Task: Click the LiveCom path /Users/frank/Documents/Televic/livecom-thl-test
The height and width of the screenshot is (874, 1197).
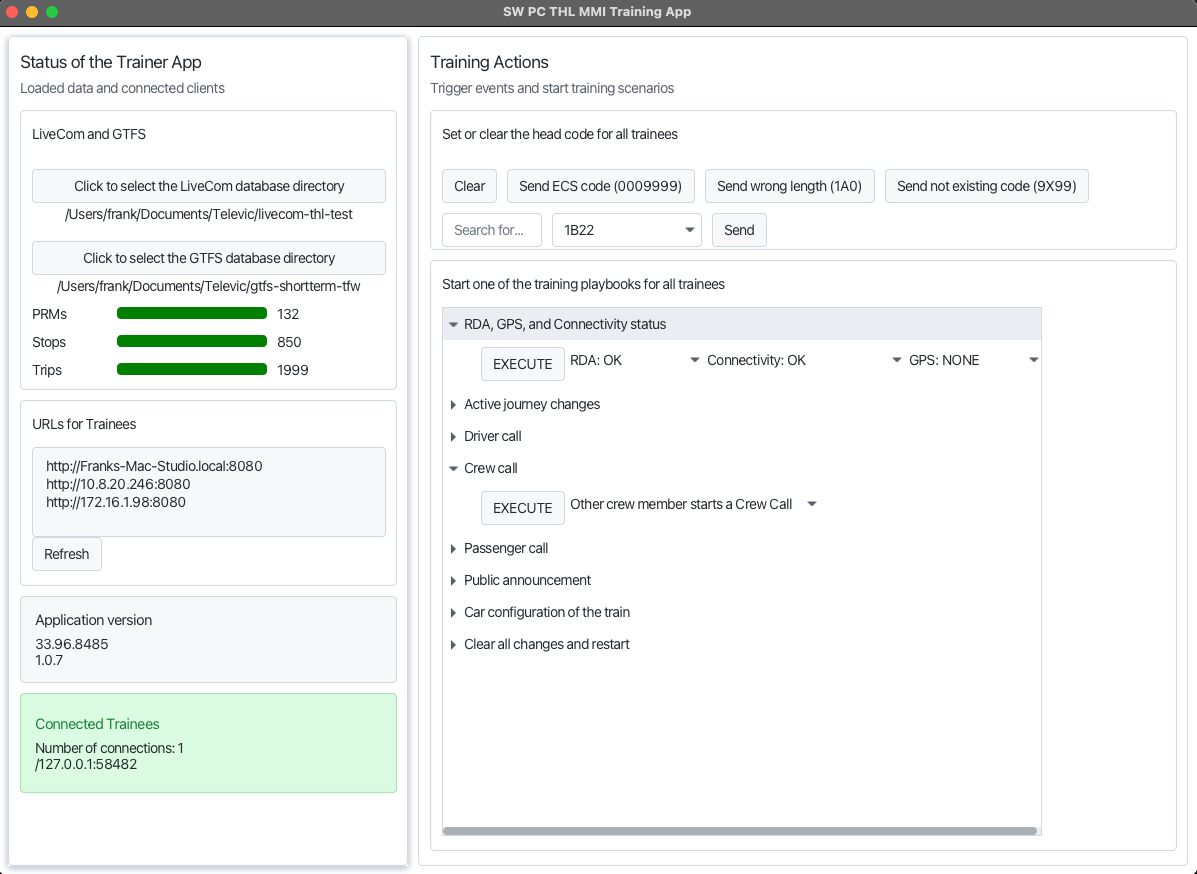Action: pyautogui.click(x=209, y=214)
